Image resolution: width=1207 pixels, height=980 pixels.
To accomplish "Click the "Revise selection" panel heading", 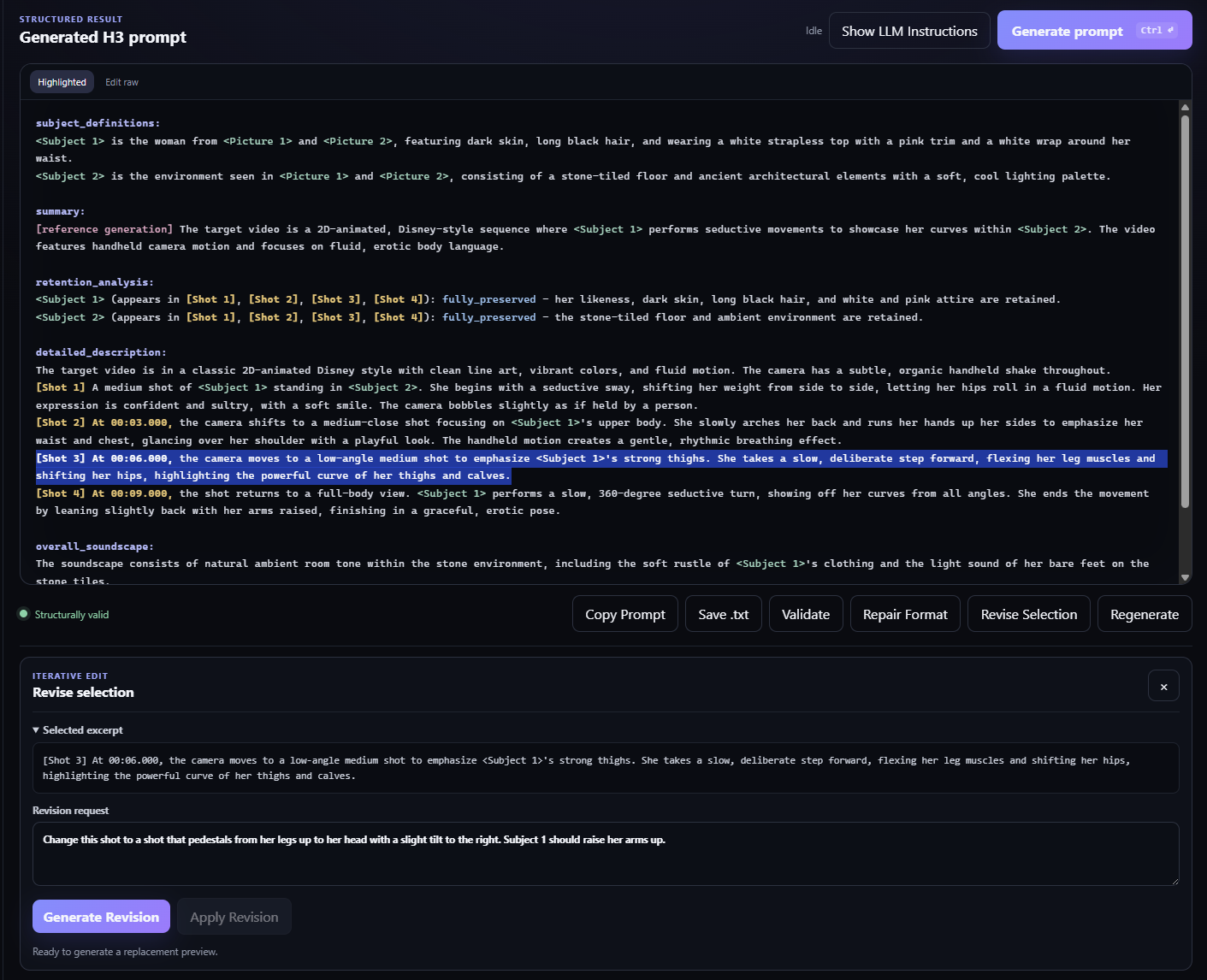I will pos(83,693).
